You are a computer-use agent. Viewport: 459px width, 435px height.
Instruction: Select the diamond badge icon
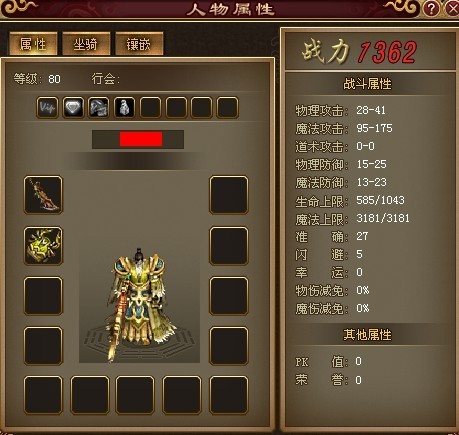coord(73,108)
